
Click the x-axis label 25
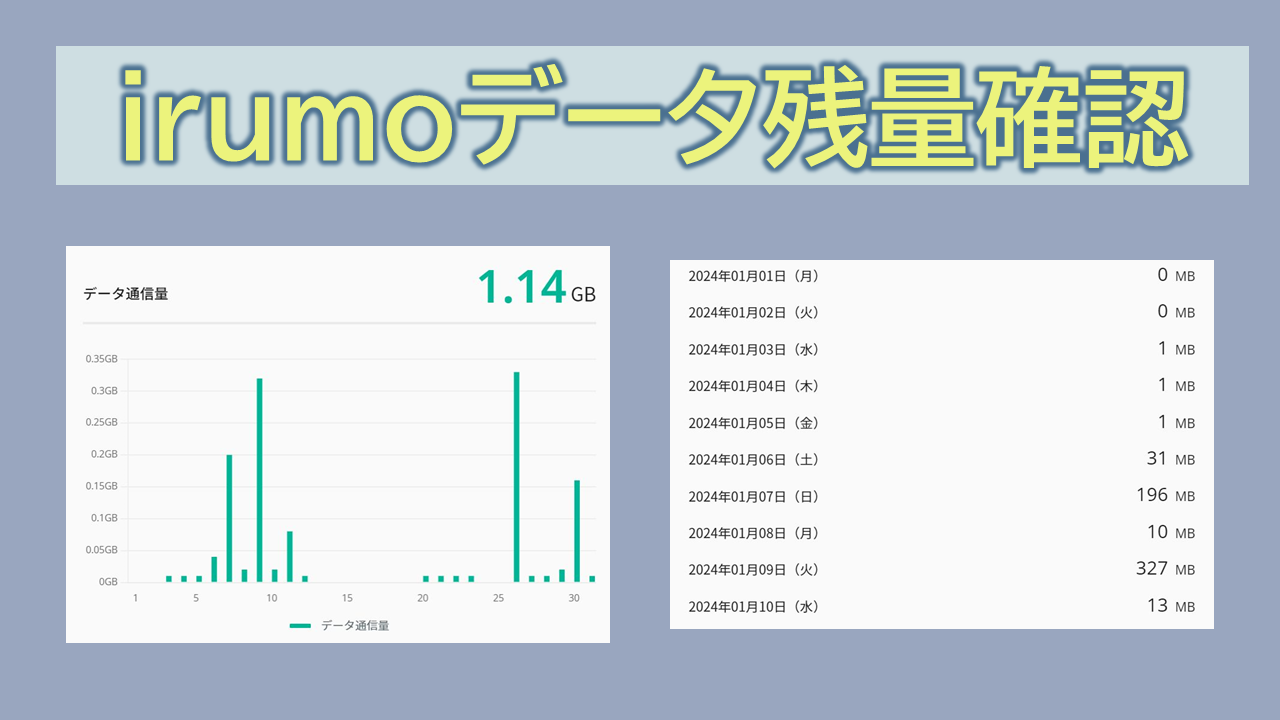[x=498, y=598]
